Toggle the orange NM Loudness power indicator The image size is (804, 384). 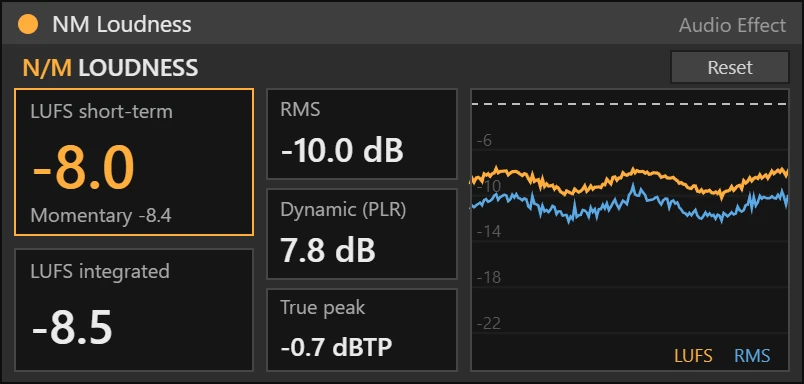pos(28,25)
